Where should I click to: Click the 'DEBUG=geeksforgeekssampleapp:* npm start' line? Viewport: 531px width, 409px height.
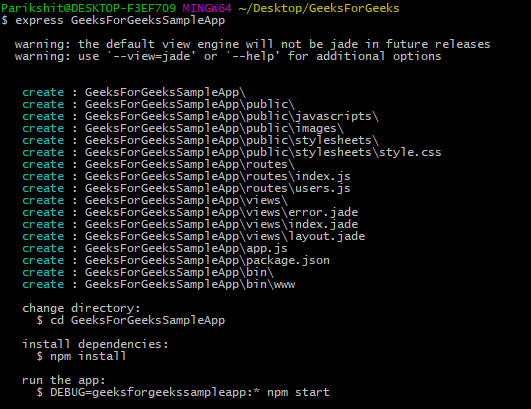(x=183, y=392)
